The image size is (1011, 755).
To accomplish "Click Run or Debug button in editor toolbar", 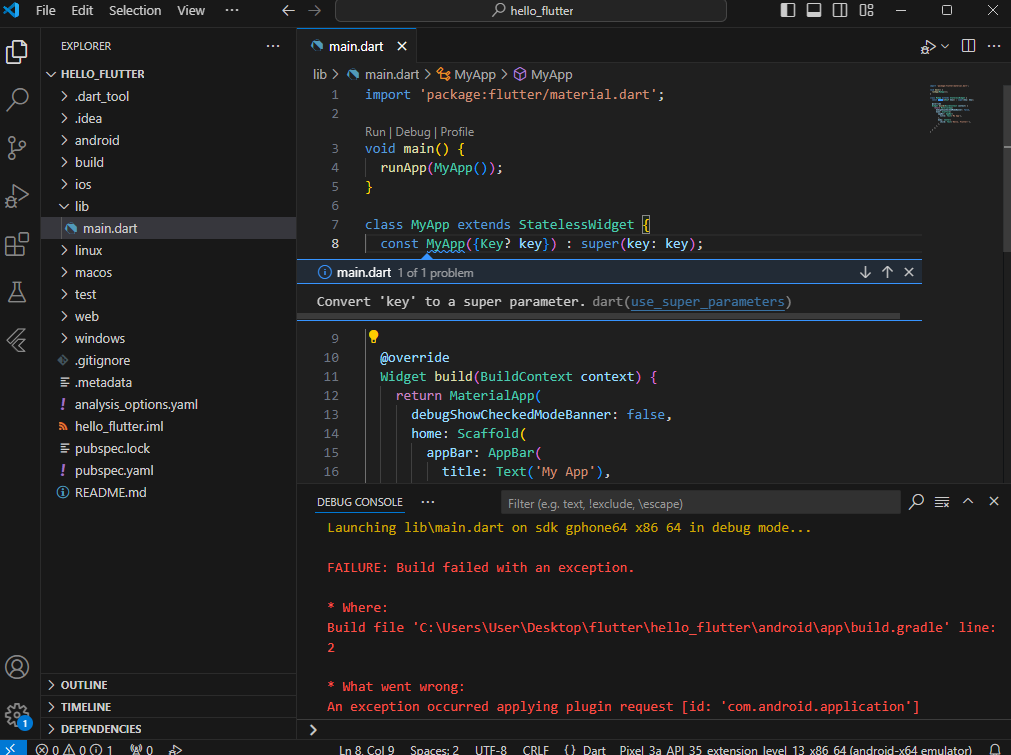I will click(928, 46).
